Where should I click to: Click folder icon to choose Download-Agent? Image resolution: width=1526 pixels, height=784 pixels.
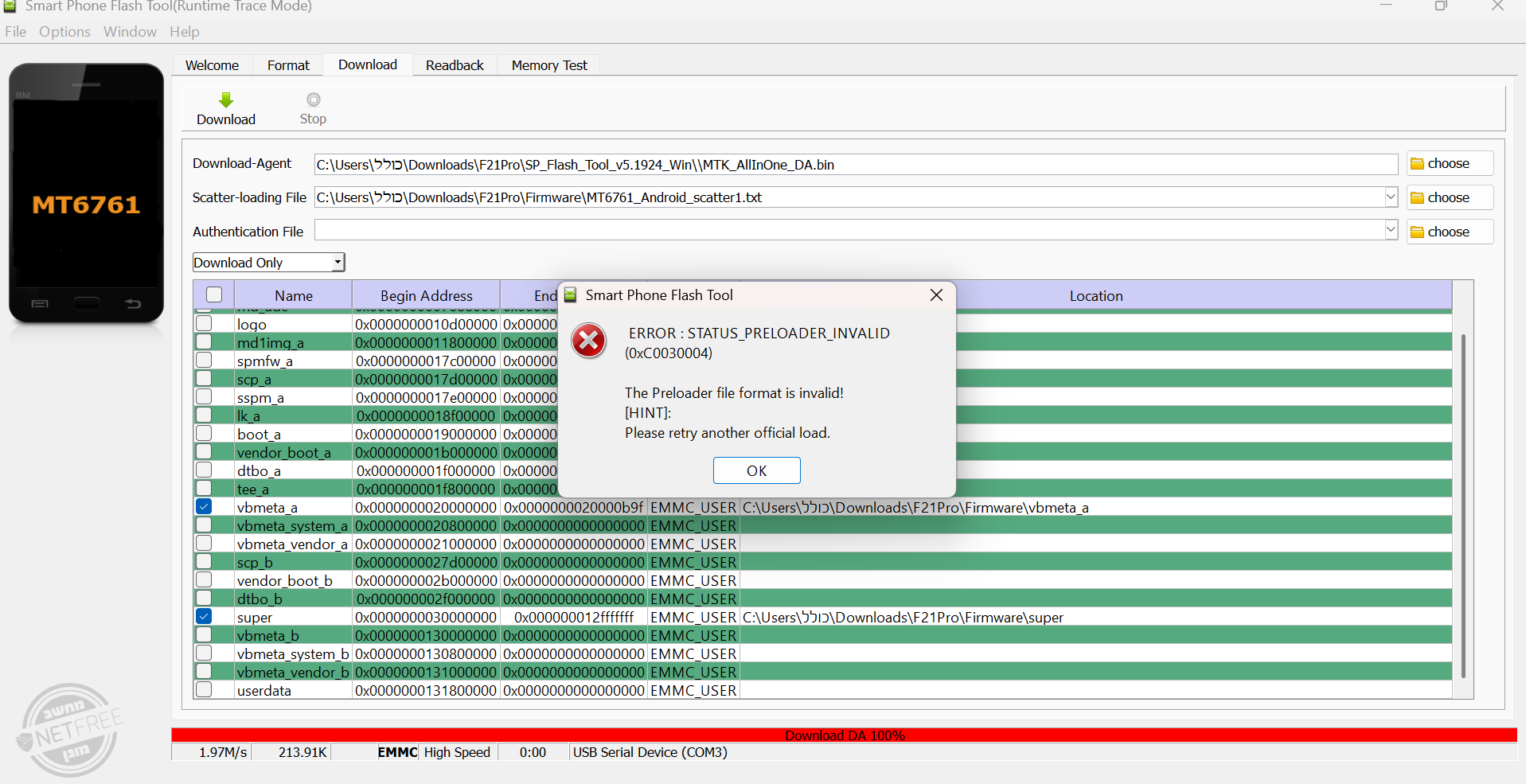click(x=1417, y=164)
